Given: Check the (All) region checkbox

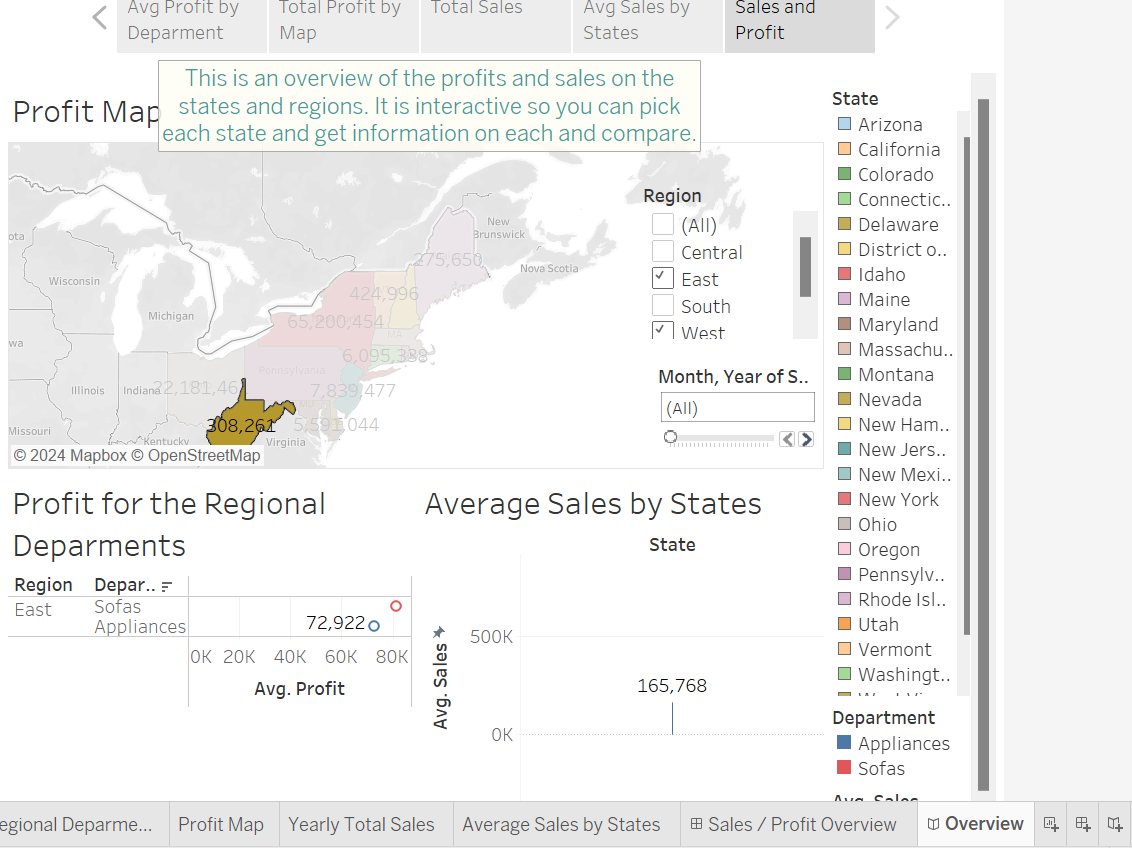Looking at the screenshot, I should [x=662, y=224].
